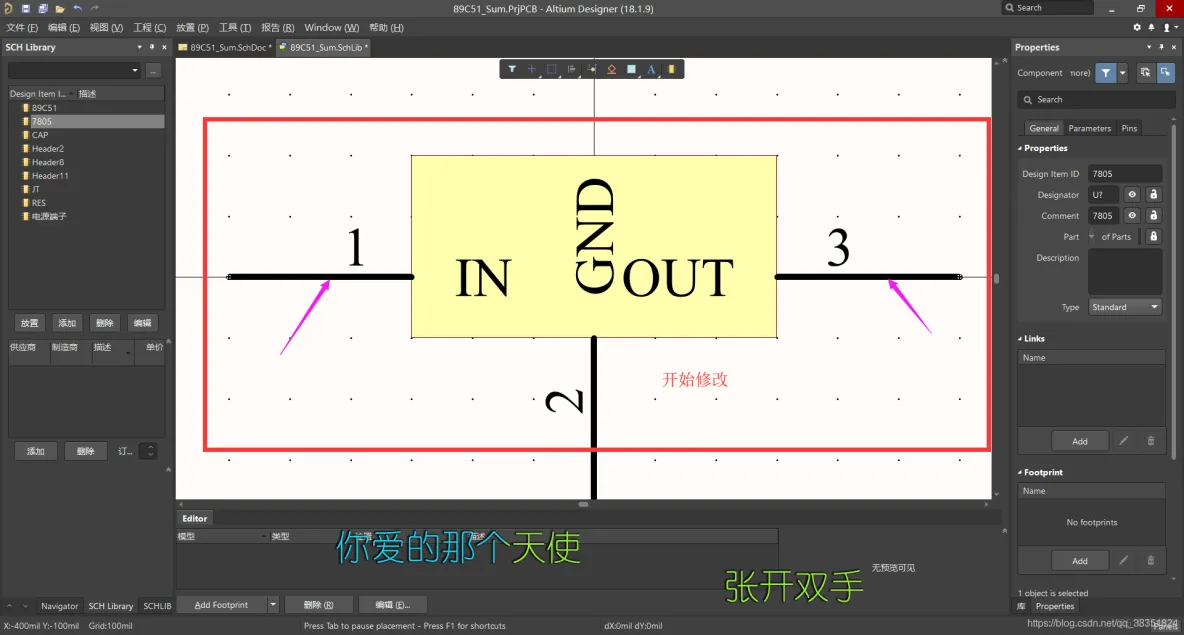Image resolution: width=1184 pixels, height=635 pixels.
Task: Open the Type dropdown showing Standard
Action: [1124, 307]
